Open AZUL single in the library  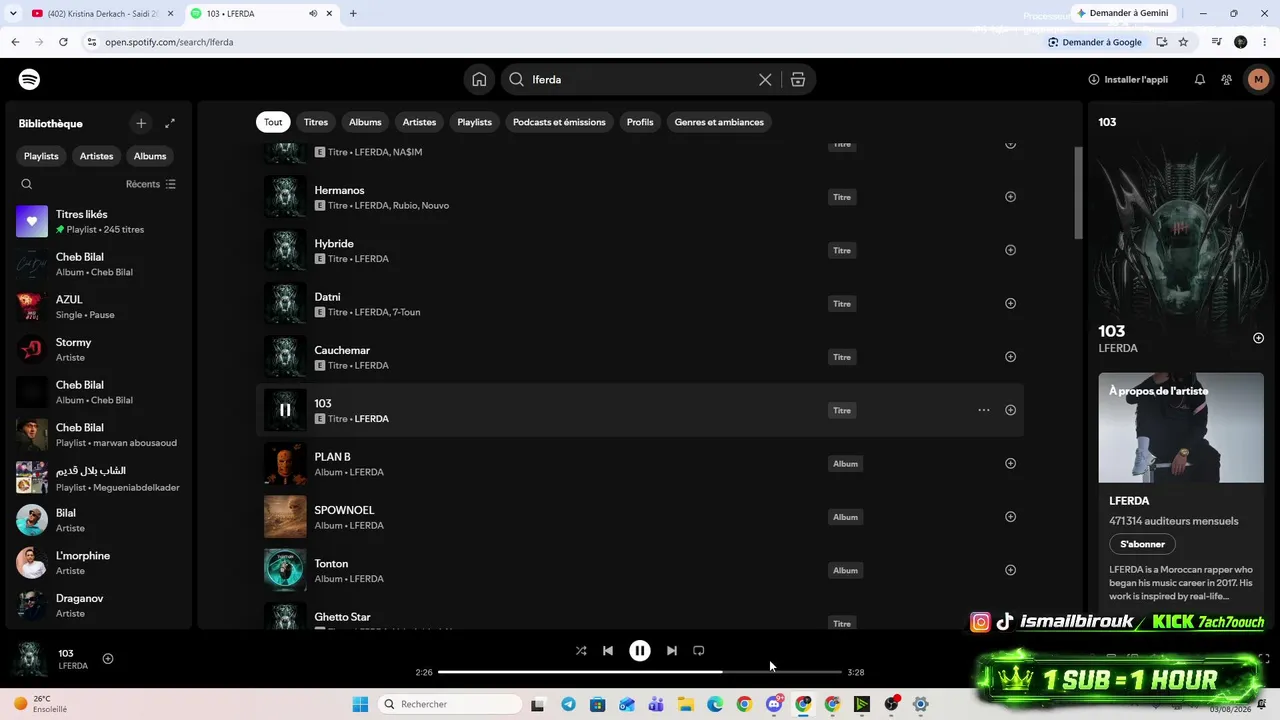98,307
